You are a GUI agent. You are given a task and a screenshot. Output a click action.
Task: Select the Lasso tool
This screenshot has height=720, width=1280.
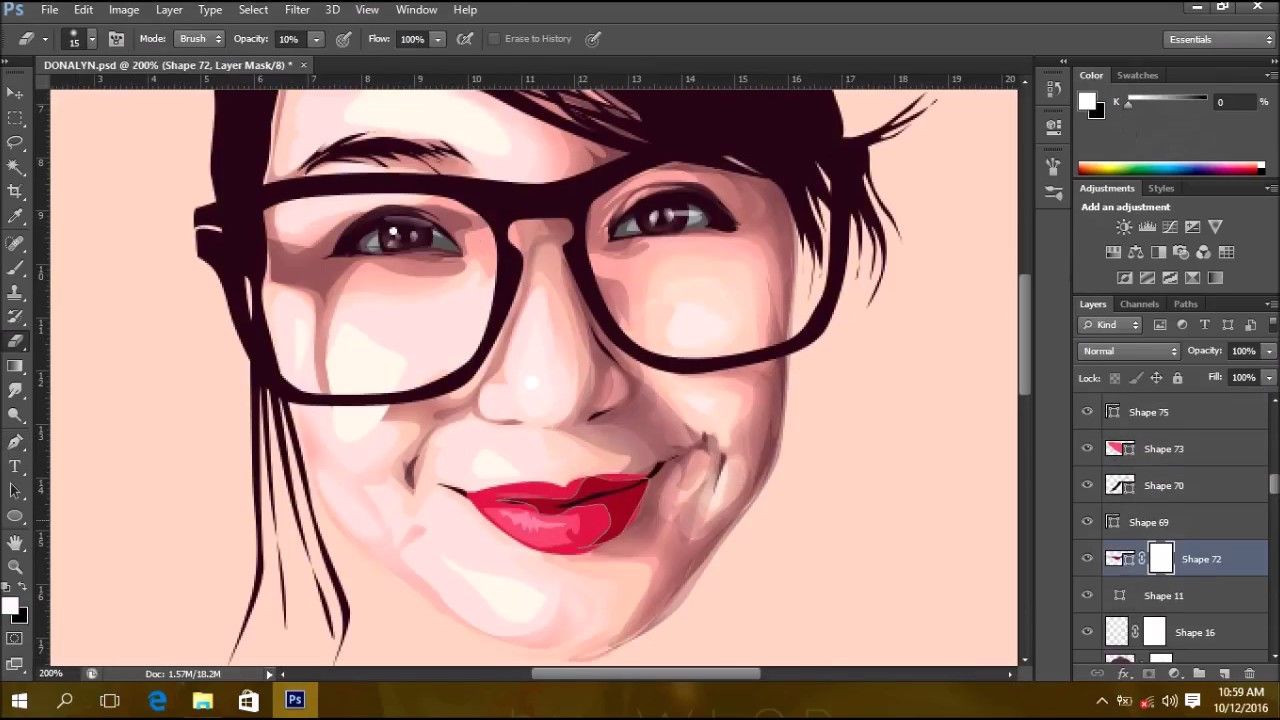tap(15, 141)
